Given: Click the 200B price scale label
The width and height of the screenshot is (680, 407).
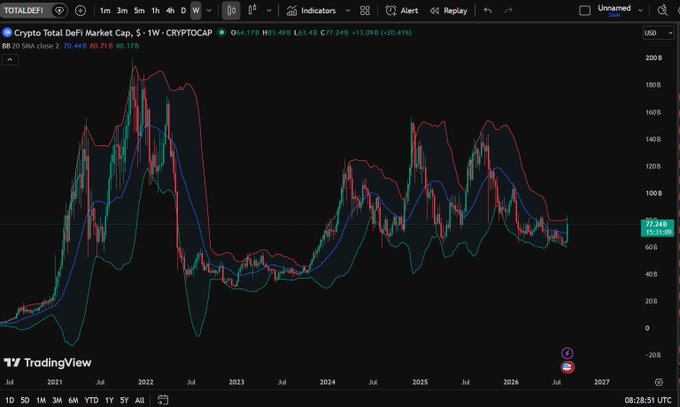Looking at the screenshot, I should (654, 58).
